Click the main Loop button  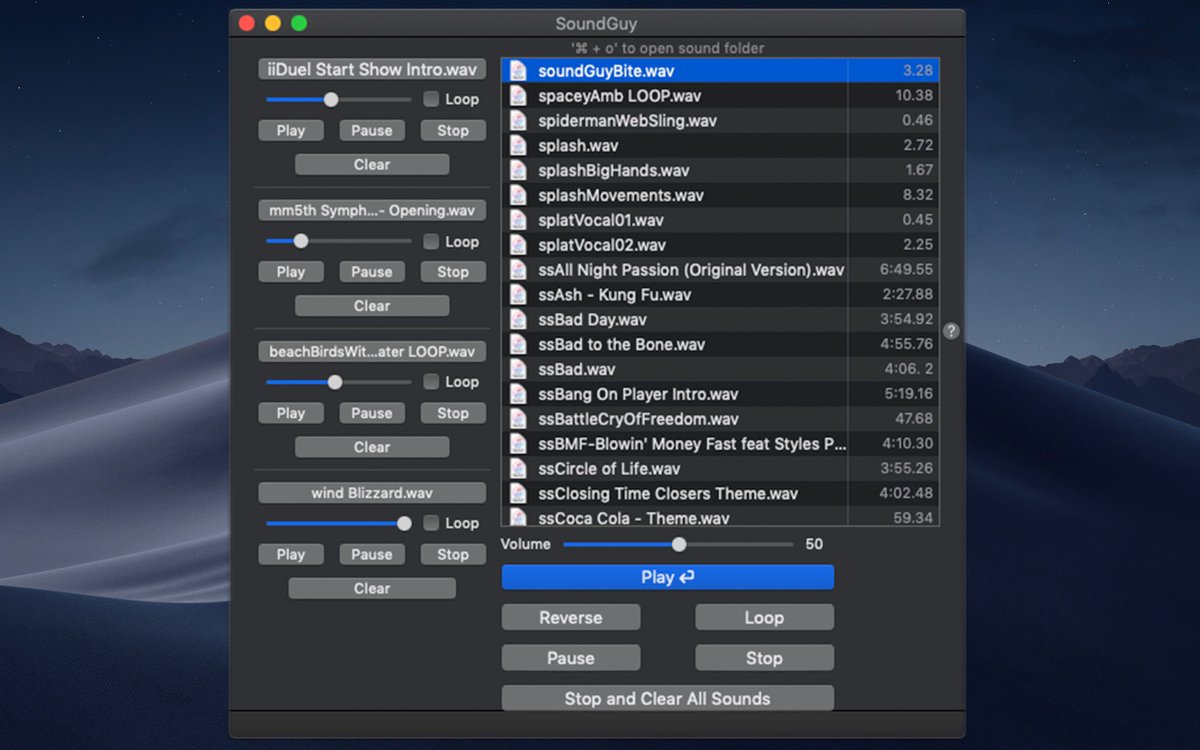764,618
